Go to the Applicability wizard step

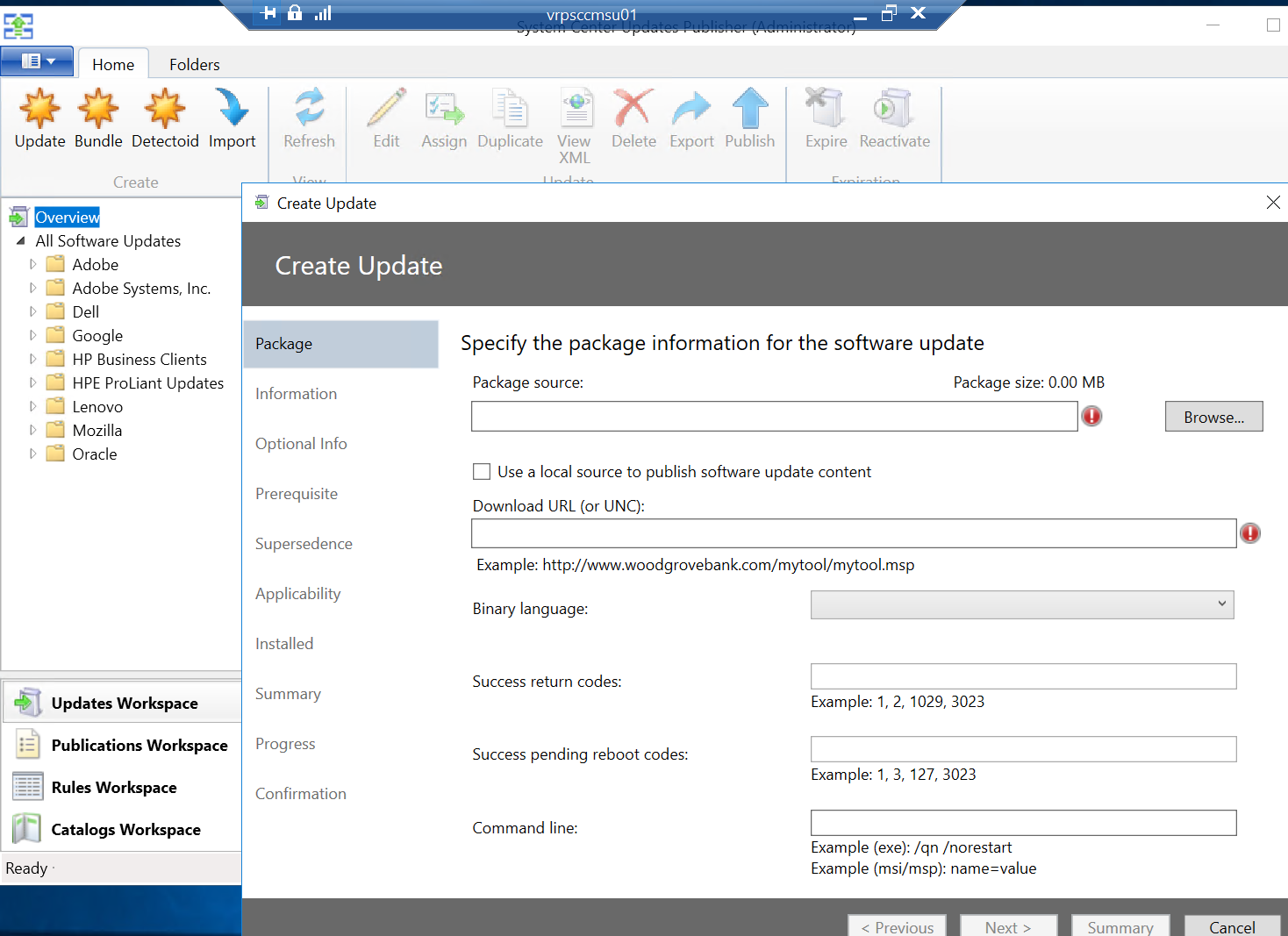click(x=298, y=594)
